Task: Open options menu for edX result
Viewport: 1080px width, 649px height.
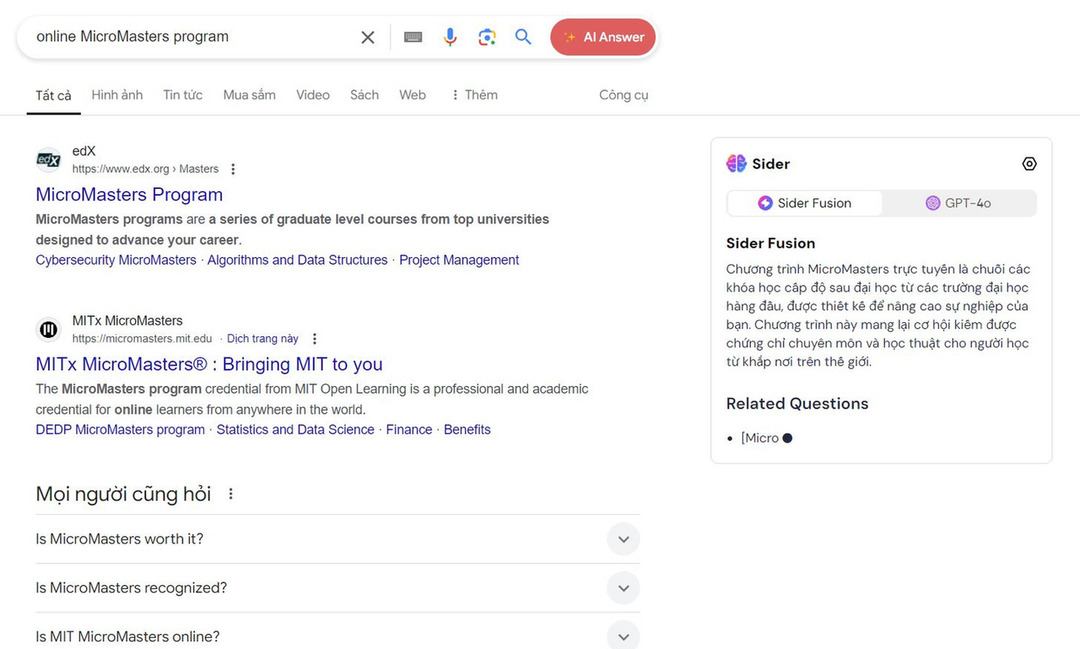Action: coord(233,169)
